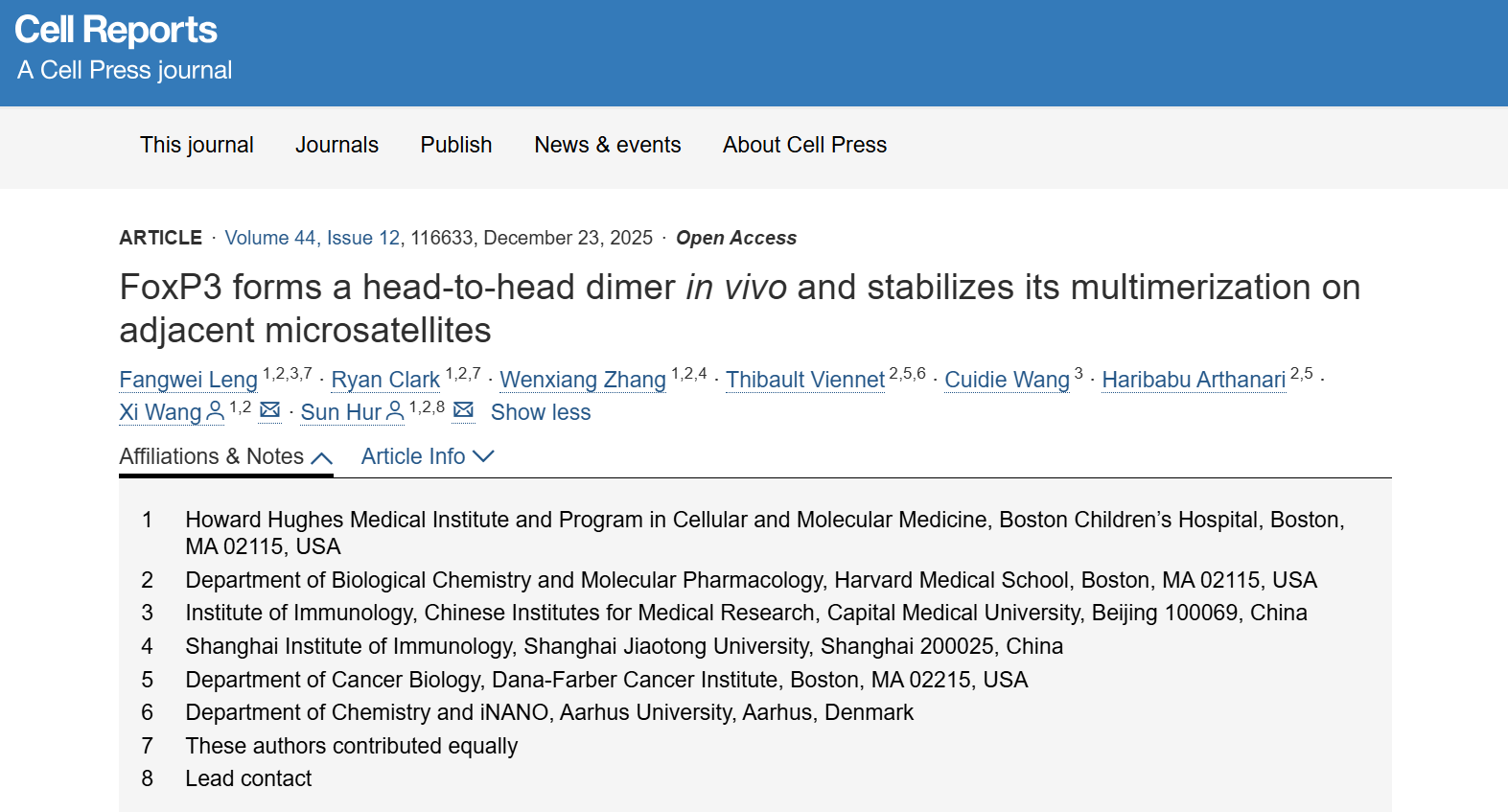Screen dimensions: 1508x812
Task: Open author Ryan Clark's link
Action: 385,380
